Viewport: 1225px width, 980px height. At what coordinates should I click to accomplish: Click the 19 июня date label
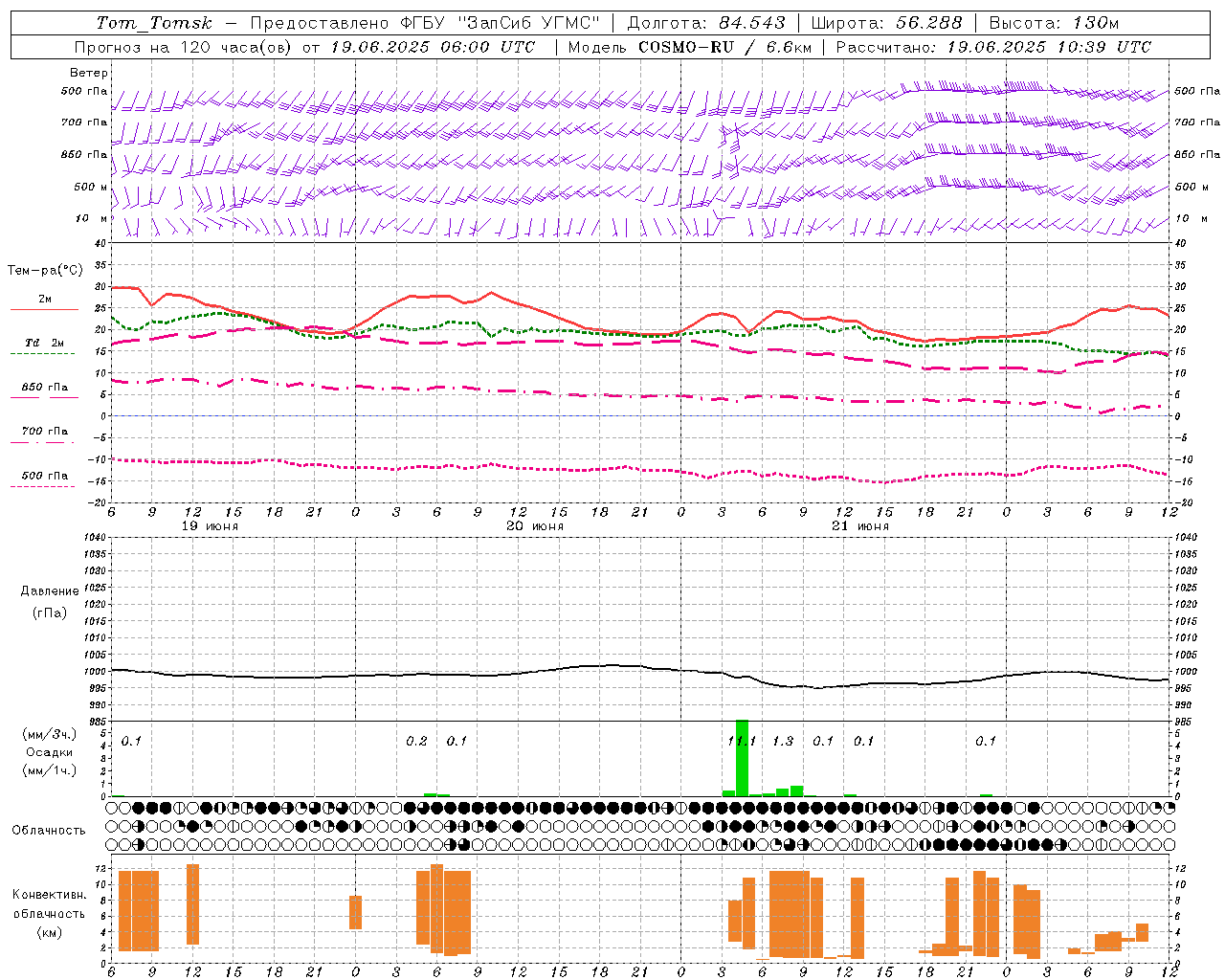tap(210, 526)
